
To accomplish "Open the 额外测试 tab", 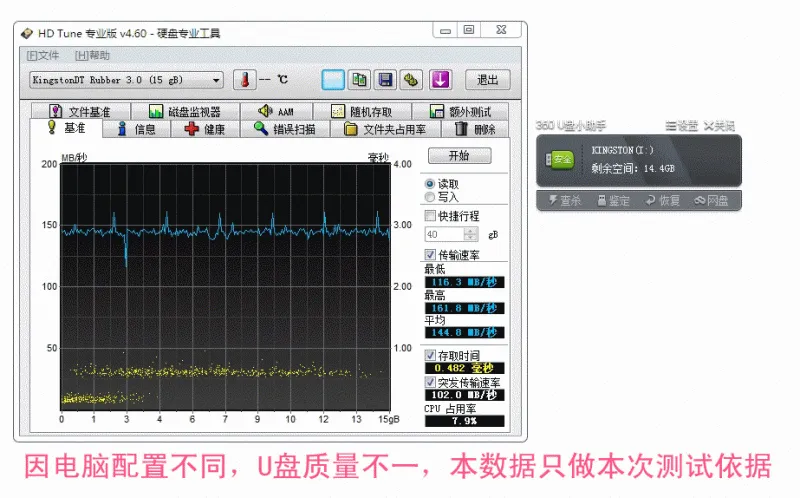I will pyautogui.click(x=460, y=111).
